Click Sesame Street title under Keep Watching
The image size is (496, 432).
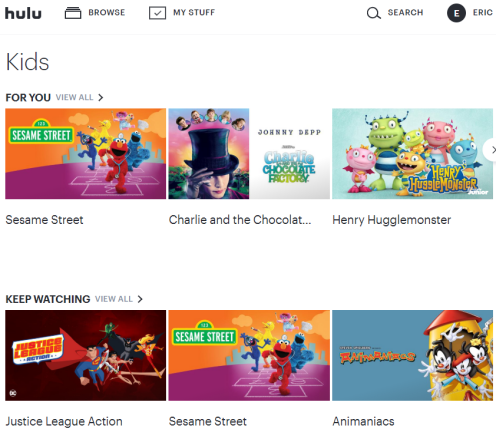tap(208, 421)
